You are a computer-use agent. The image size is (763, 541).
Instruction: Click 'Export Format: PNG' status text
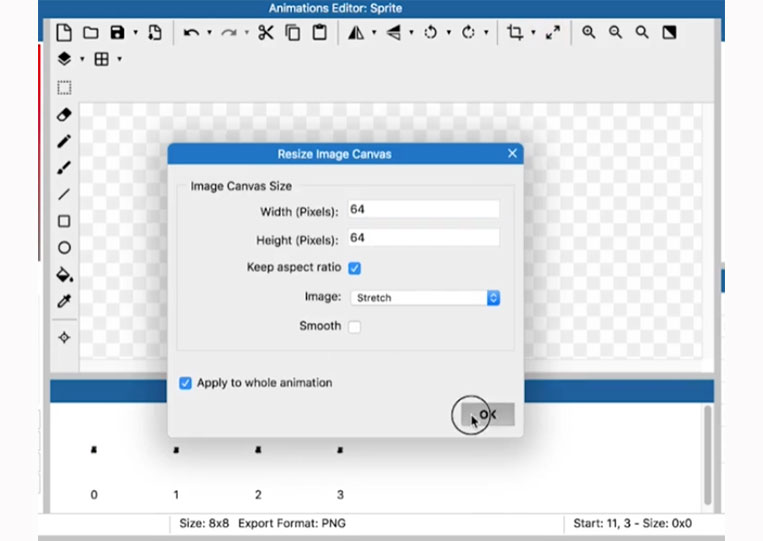[292, 523]
